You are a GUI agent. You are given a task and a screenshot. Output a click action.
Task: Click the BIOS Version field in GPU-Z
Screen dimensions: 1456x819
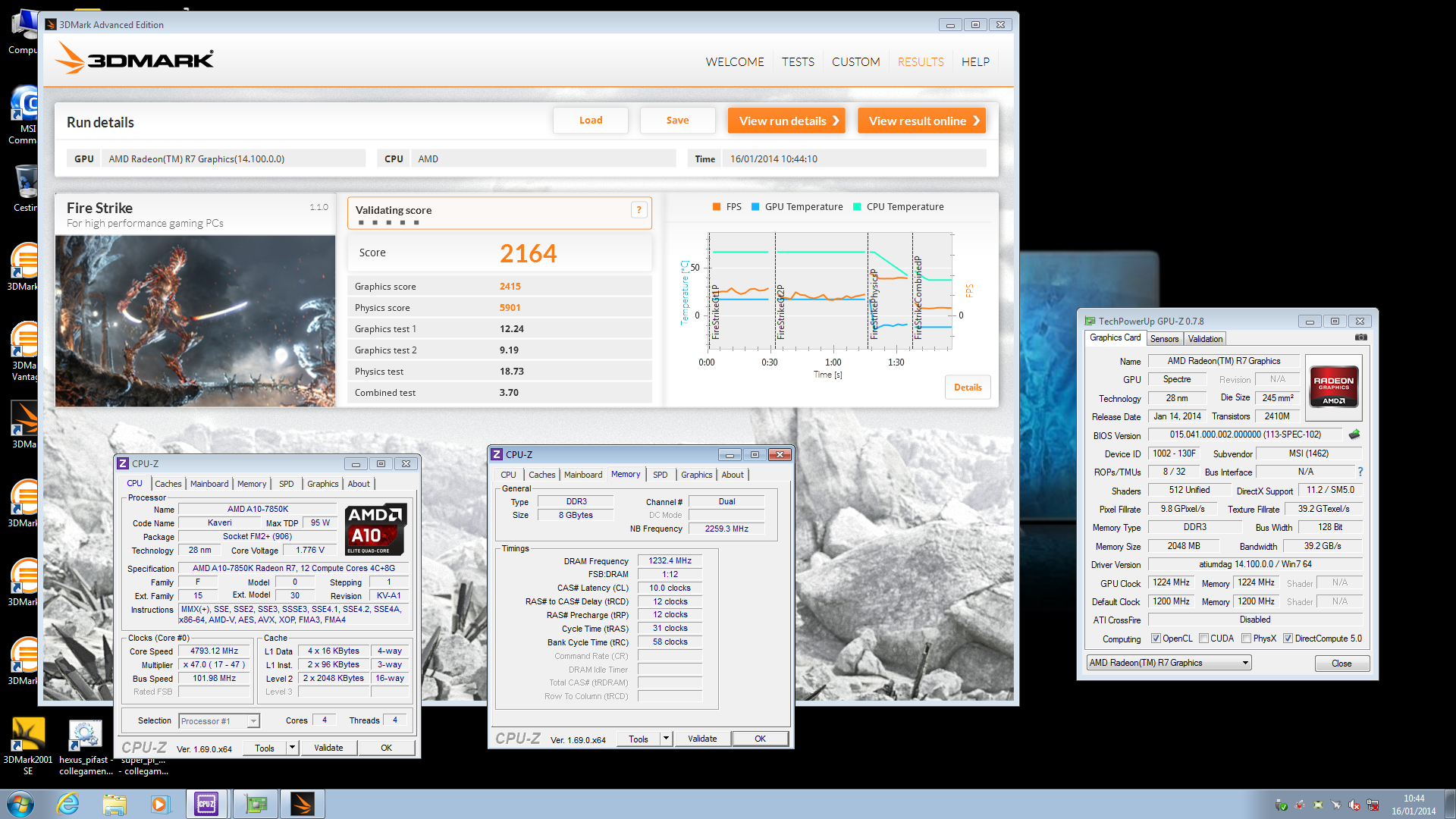pos(1245,435)
